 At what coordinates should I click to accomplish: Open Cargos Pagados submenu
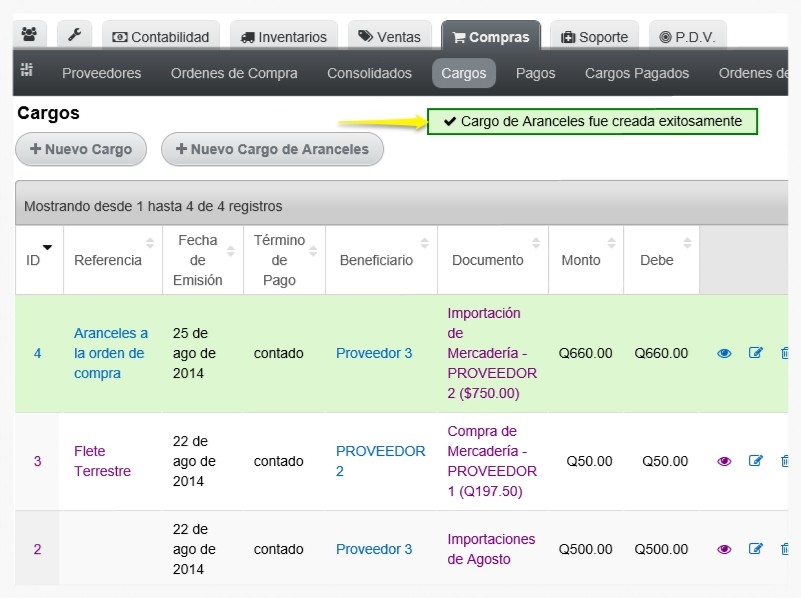tap(637, 73)
